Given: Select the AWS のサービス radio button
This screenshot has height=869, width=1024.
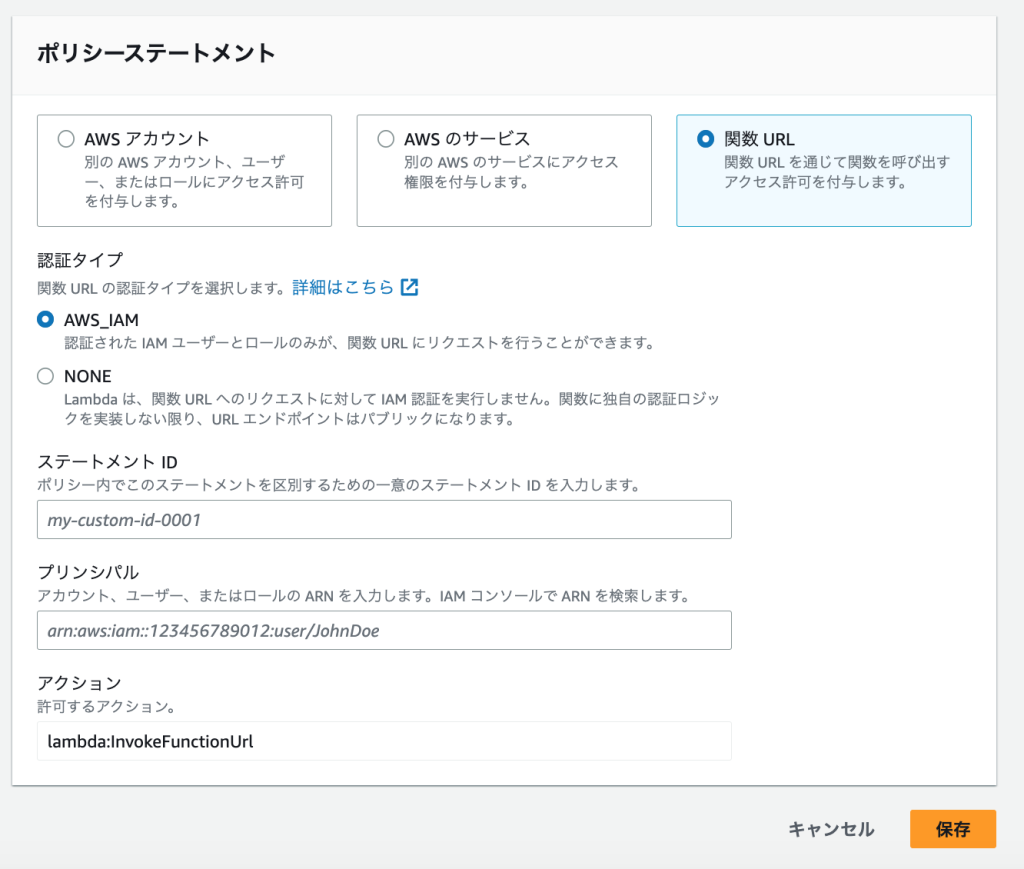Looking at the screenshot, I should (384, 138).
